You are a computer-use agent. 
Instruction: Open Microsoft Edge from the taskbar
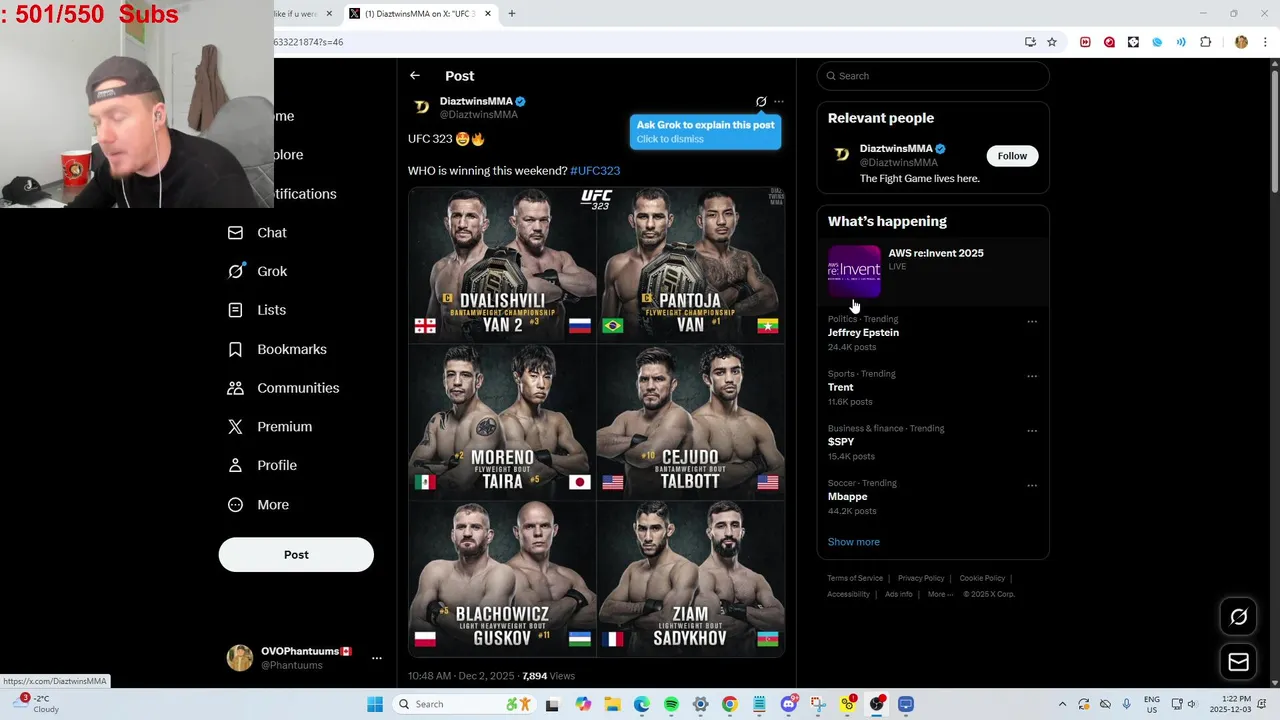click(x=641, y=705)
